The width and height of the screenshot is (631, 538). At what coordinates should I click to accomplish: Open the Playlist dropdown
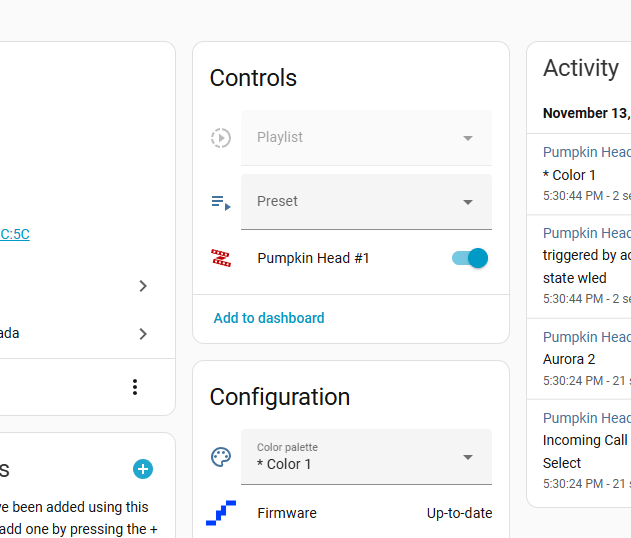point(366,138)
